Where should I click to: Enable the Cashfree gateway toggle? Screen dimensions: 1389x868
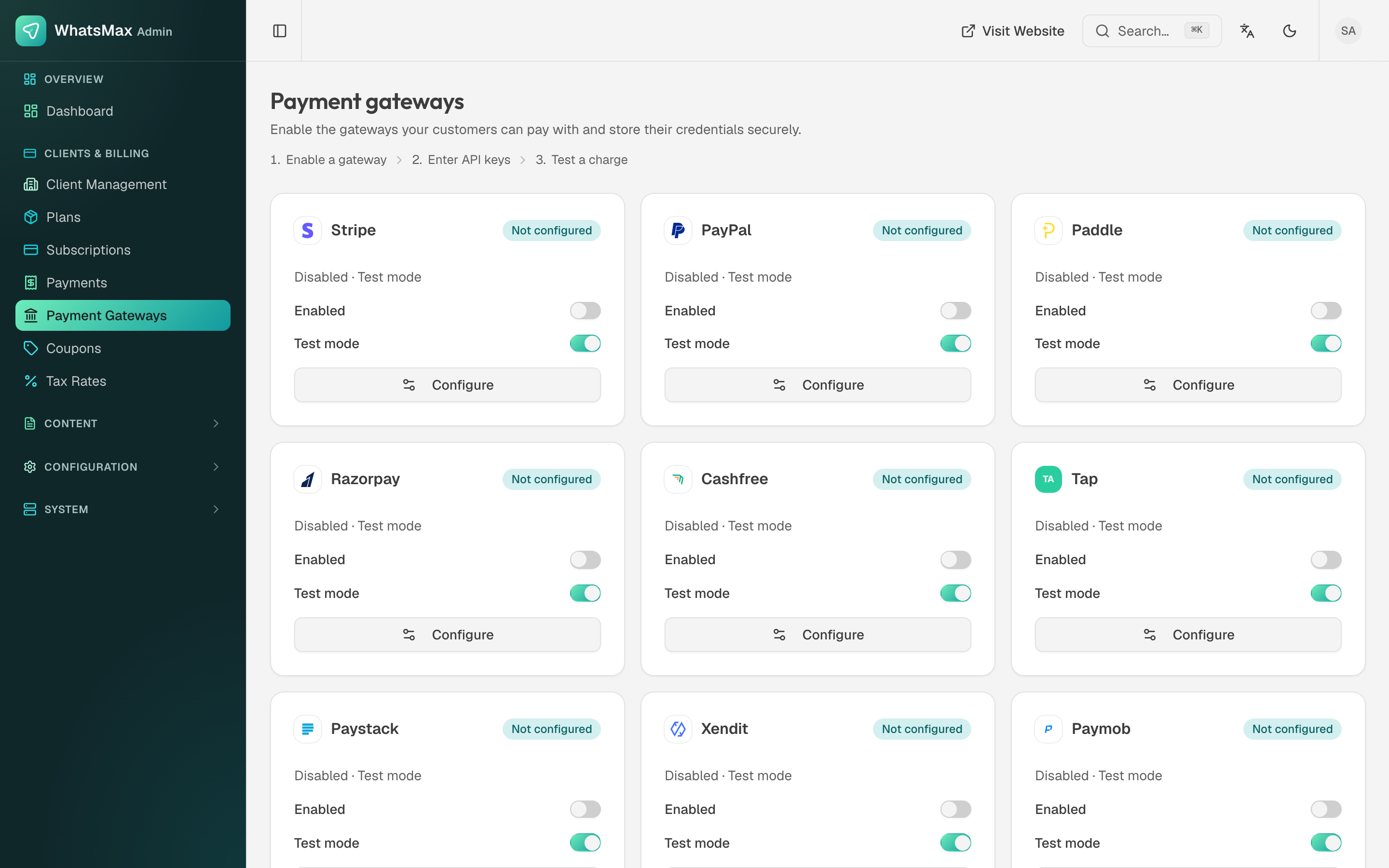pos(955,560)
